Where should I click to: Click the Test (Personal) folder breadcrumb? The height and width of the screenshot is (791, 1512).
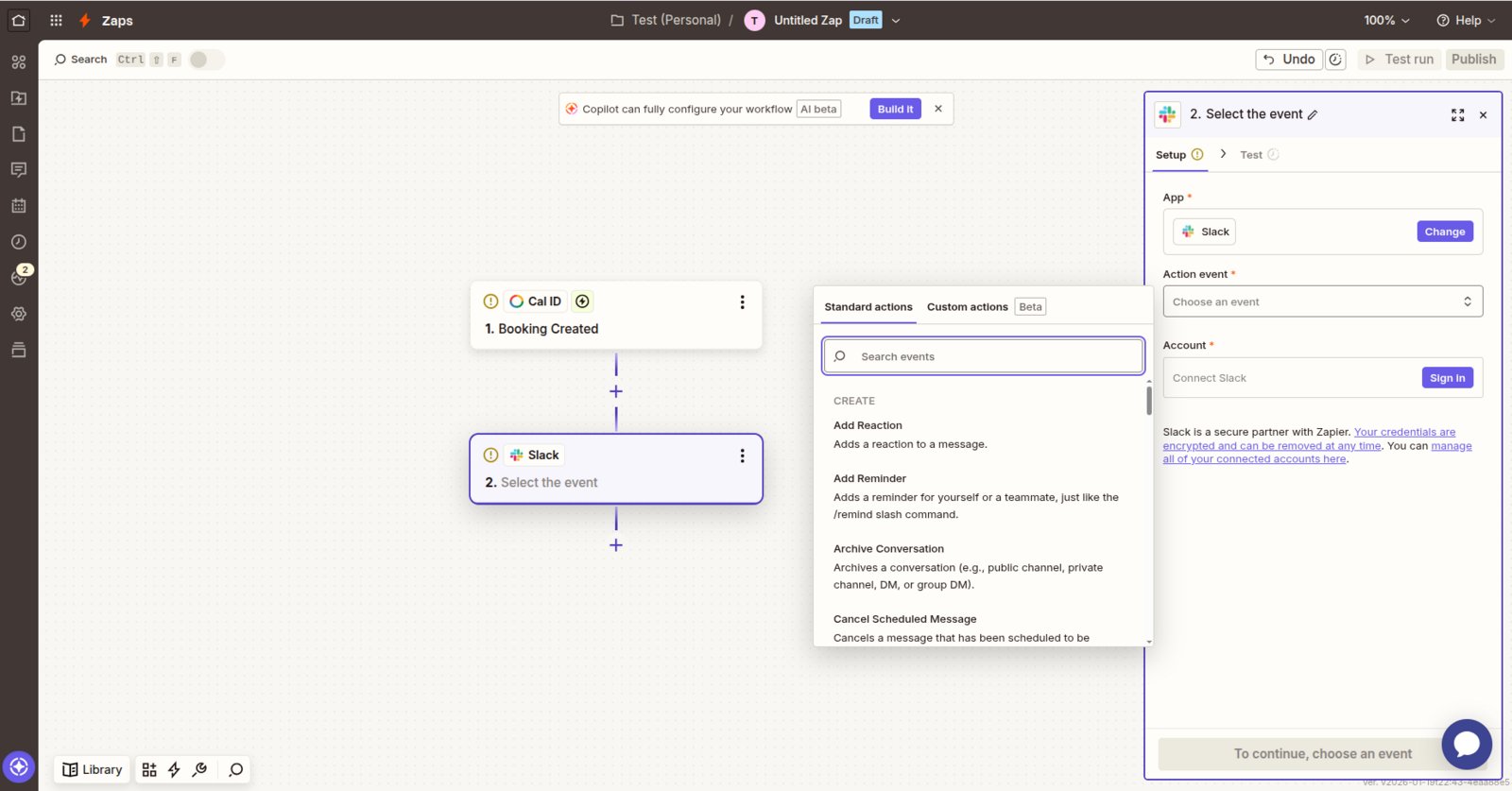pos(666,20)
